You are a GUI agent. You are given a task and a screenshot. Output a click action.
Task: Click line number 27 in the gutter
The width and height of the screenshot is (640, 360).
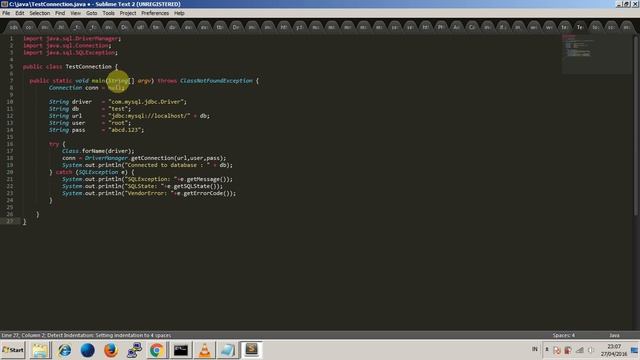[10, 221]
